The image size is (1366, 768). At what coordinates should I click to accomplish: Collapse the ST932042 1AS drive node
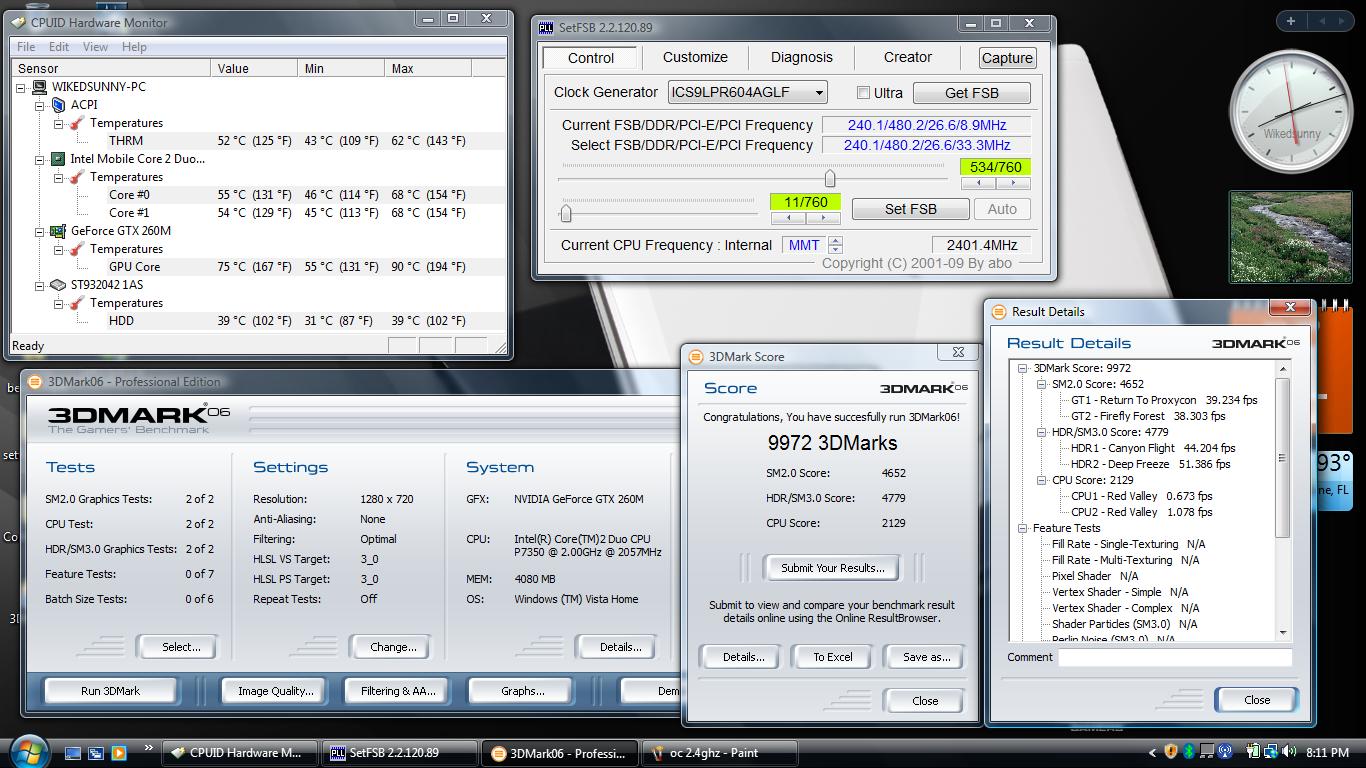[41, 285]
